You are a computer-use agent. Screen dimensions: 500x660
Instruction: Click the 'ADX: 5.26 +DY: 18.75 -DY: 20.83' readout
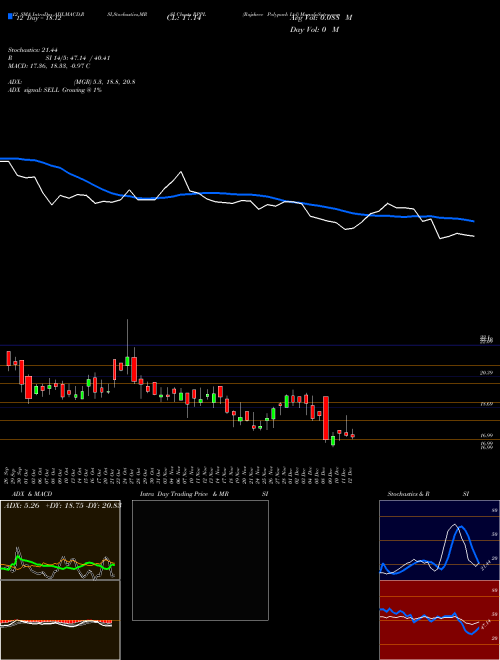tap(62, 506)
